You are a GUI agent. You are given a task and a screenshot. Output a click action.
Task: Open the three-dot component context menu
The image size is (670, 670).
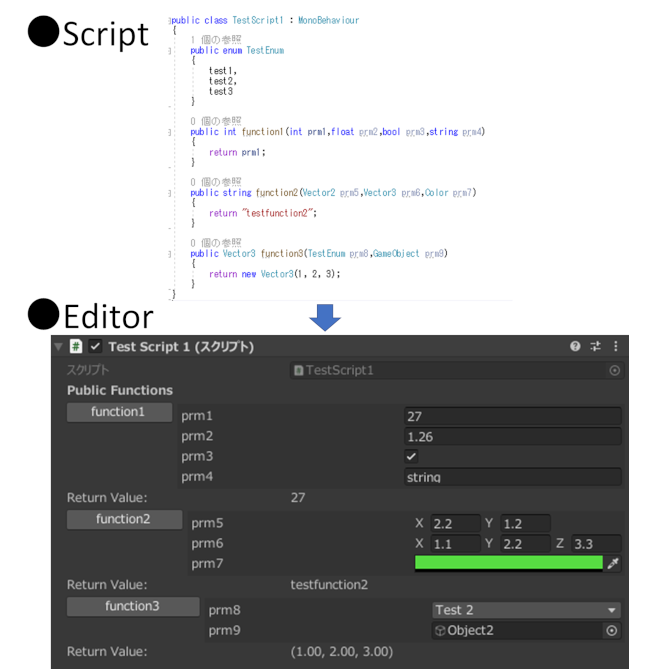click(x=615, y=346)
